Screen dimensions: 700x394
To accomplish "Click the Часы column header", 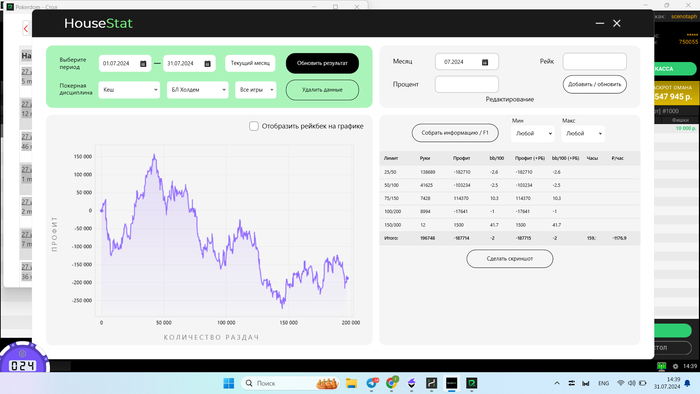I will coord(592,158).
